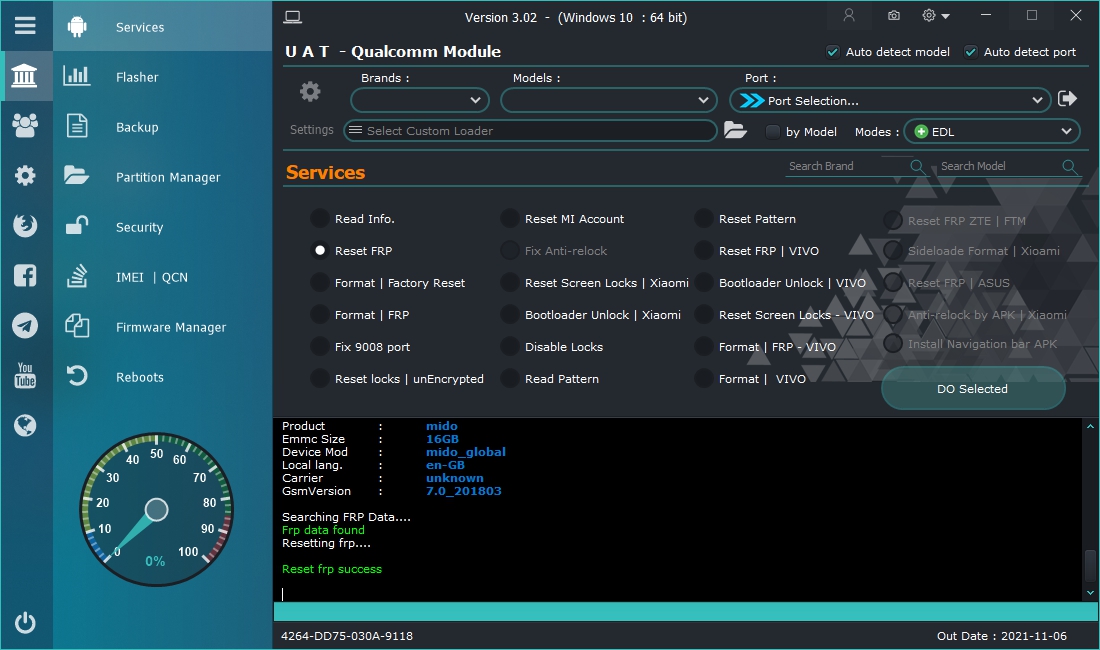Screen dimensions: 1100x650
Task: Open the YouTube sidebar icon
Action: tap(25, 375)
